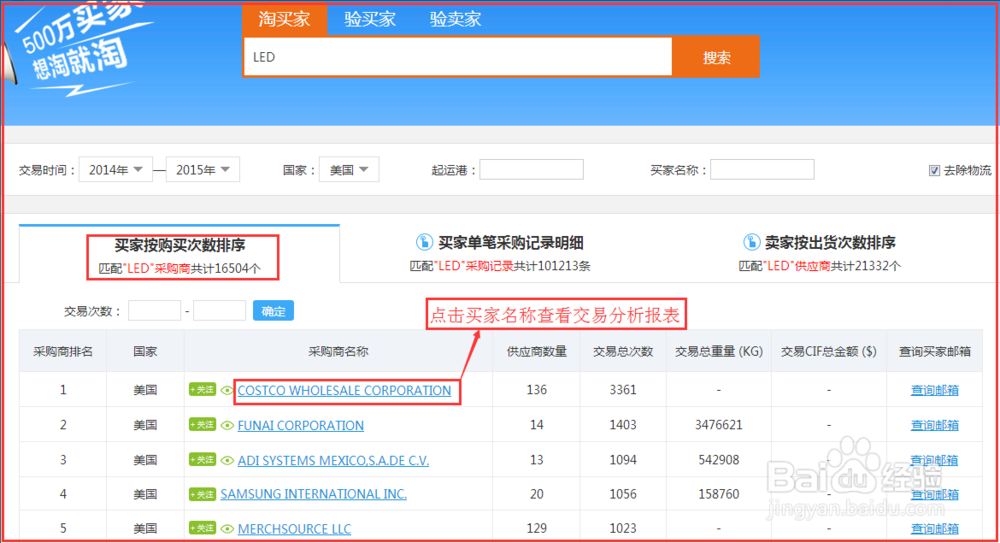Open the FUNAI CORPORATION link

coord(300,426)
